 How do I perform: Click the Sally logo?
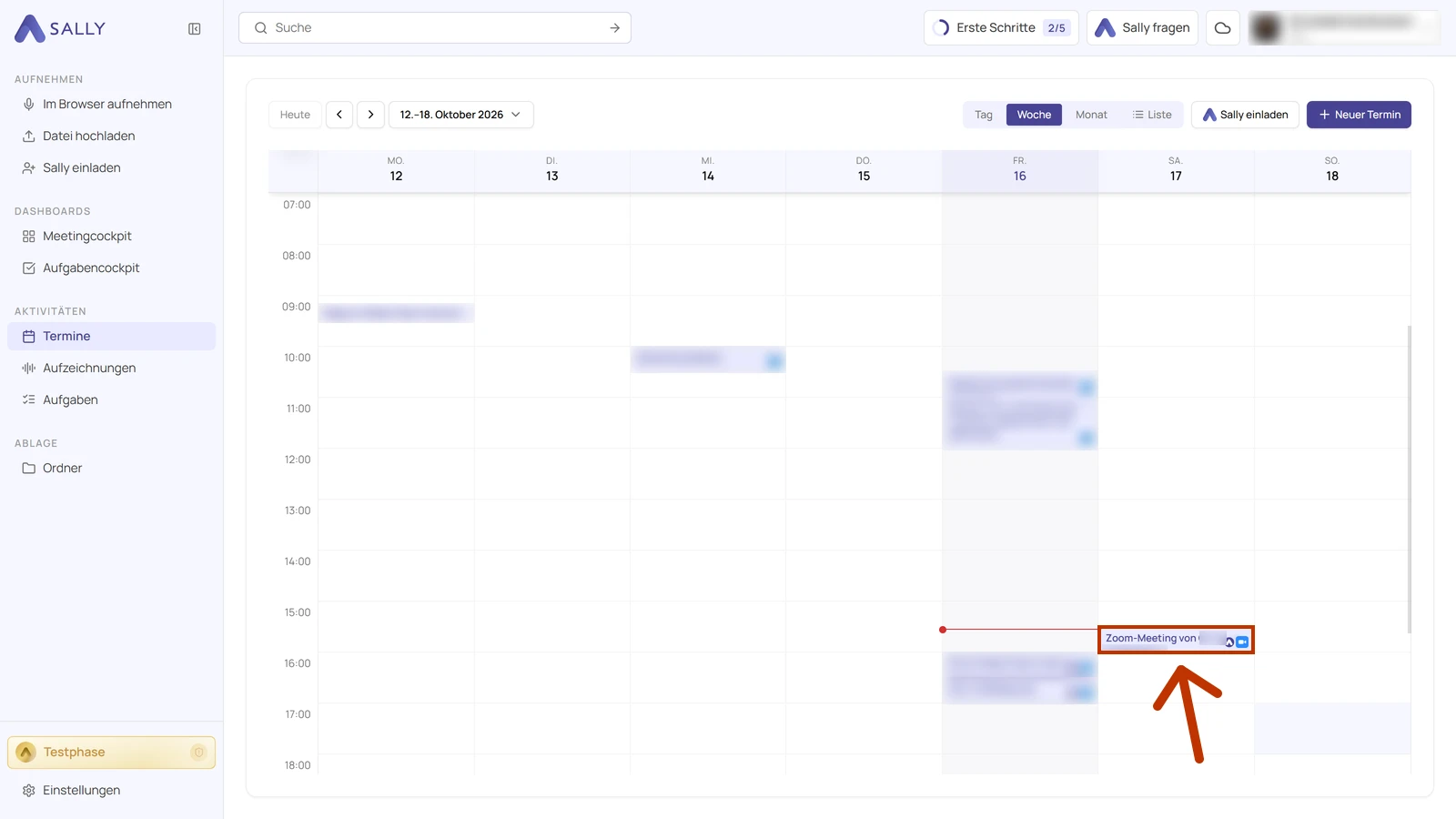60,29
